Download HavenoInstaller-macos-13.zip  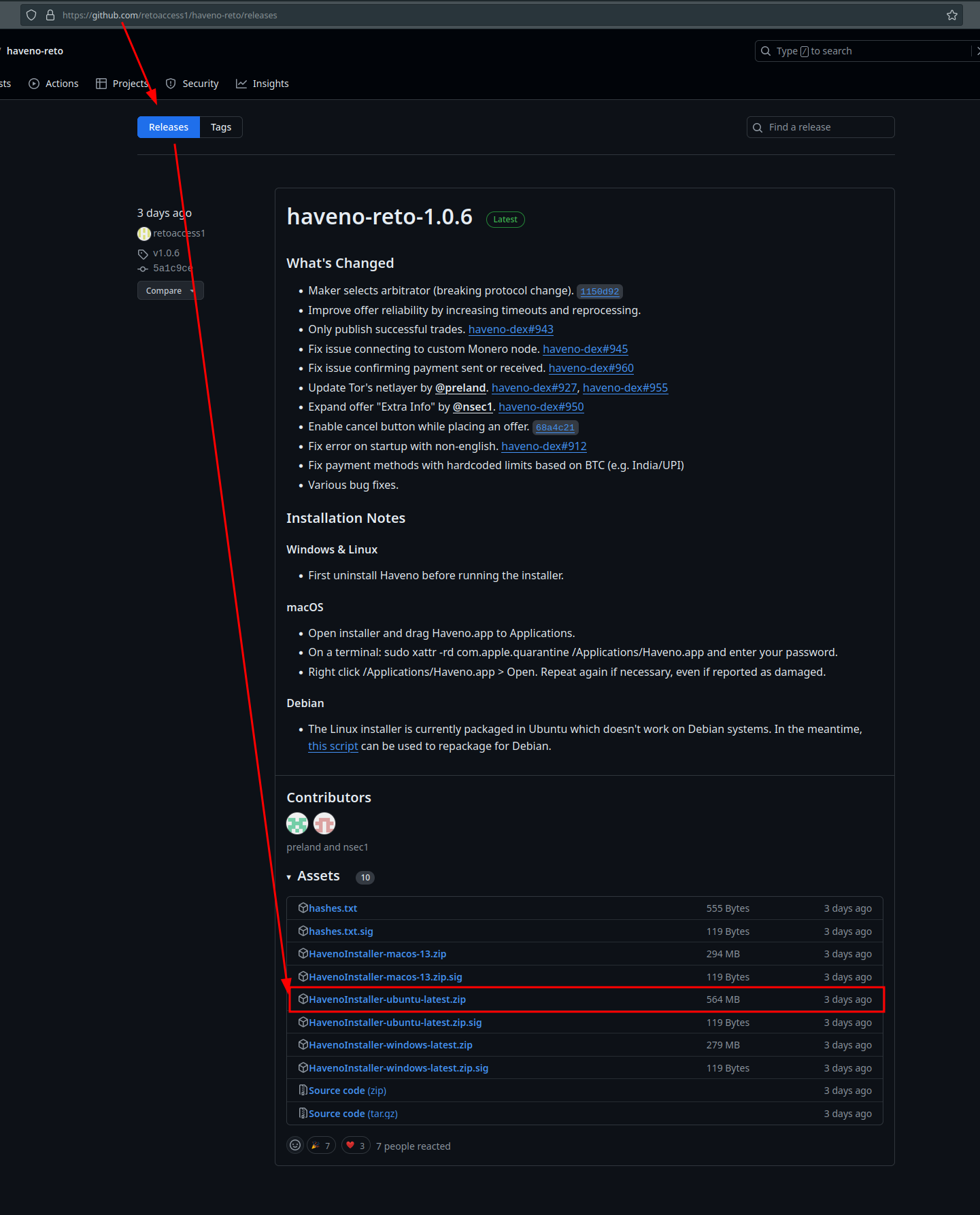pos(377,954)
